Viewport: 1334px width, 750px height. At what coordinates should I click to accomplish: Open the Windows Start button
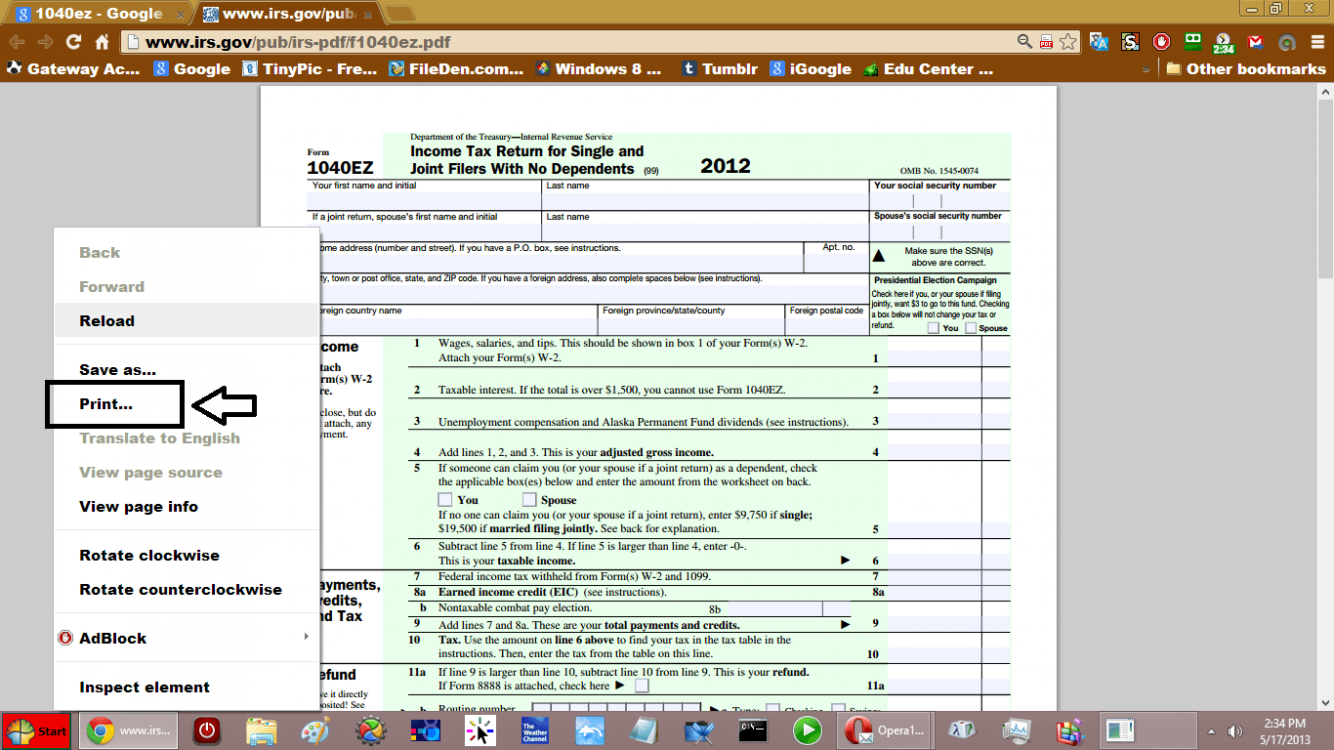tap(37, 731)
